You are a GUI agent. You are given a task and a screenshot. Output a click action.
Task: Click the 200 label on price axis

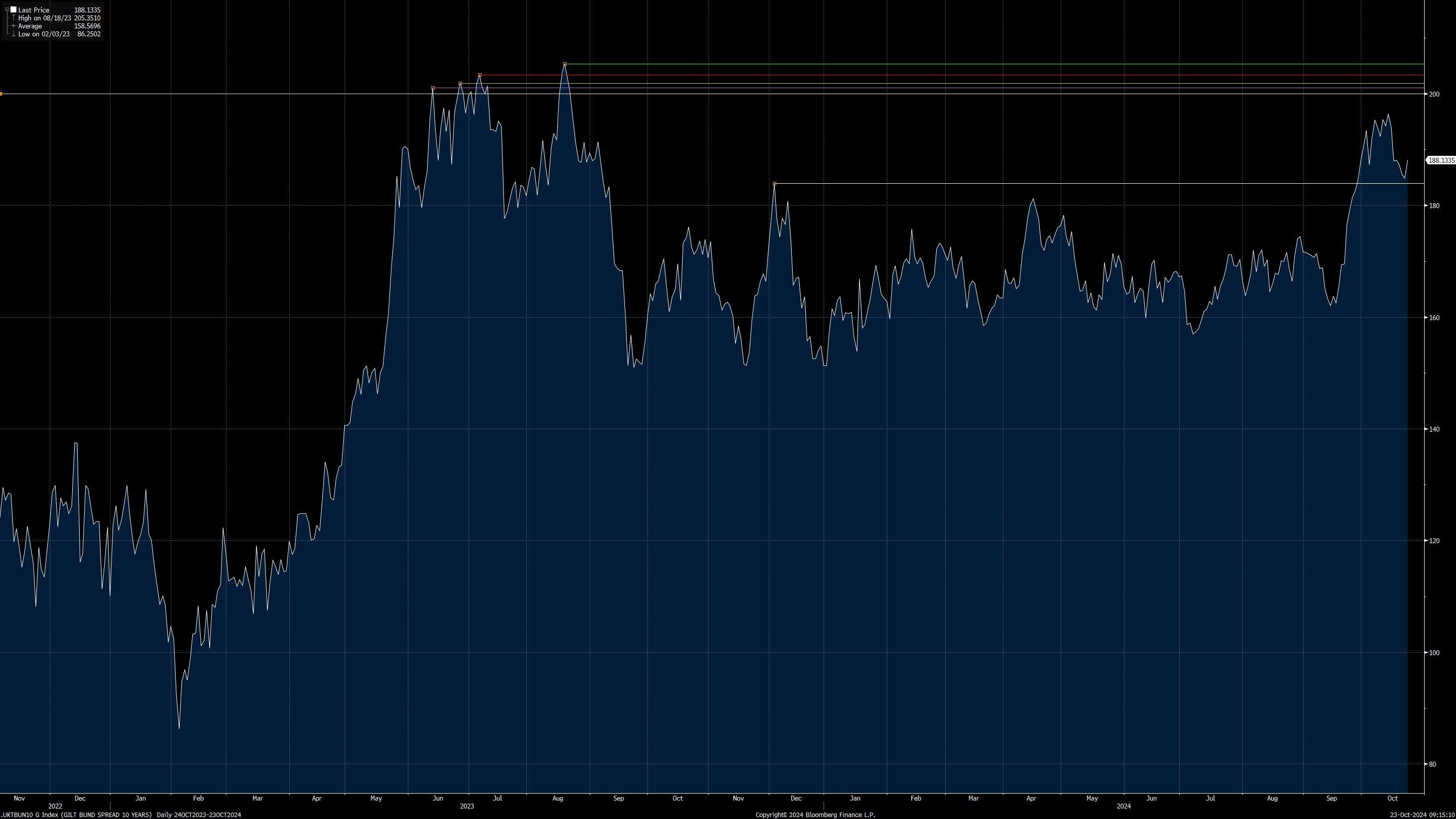click(x=1434, y=95)
